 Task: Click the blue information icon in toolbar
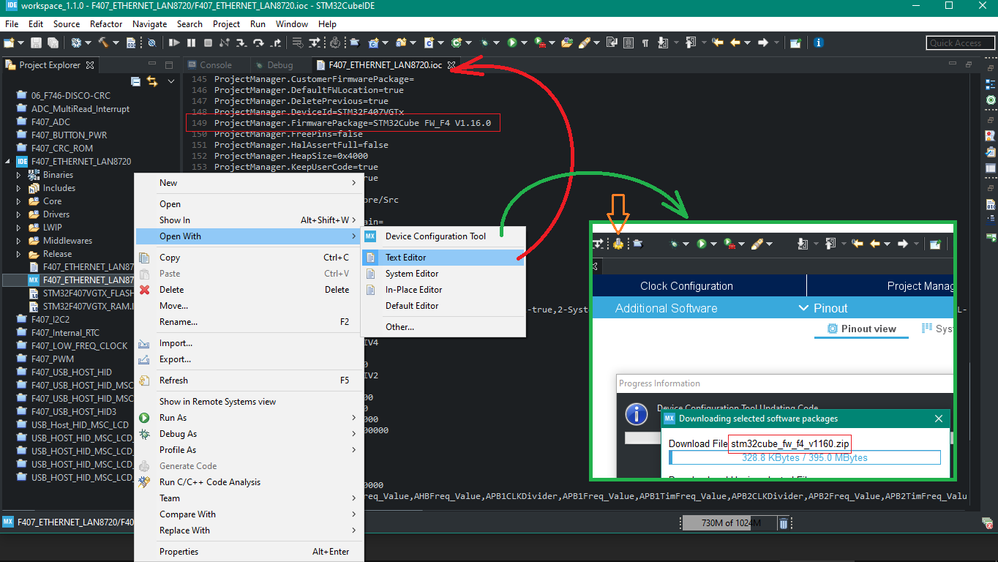click(819, 43)
